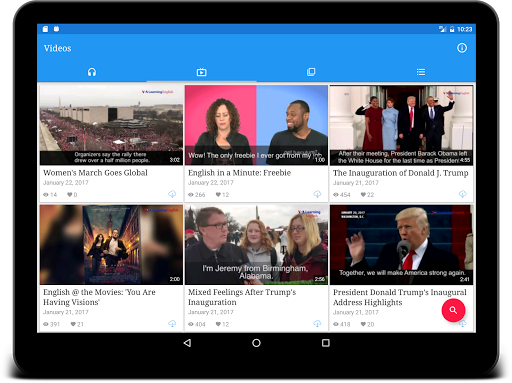Viewport: 512px width, 383px height.
Task: Select the video player tab
Action: [x=201, y=72]
